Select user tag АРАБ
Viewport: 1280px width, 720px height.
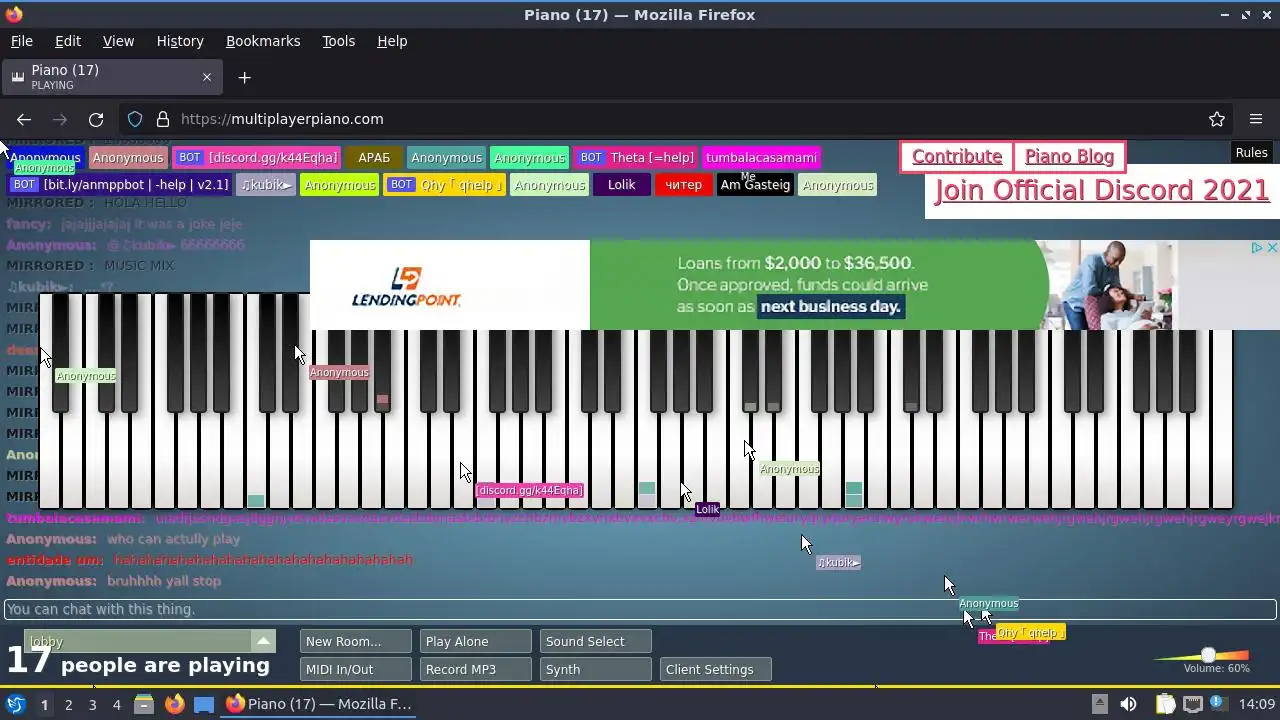pos(374,158)
